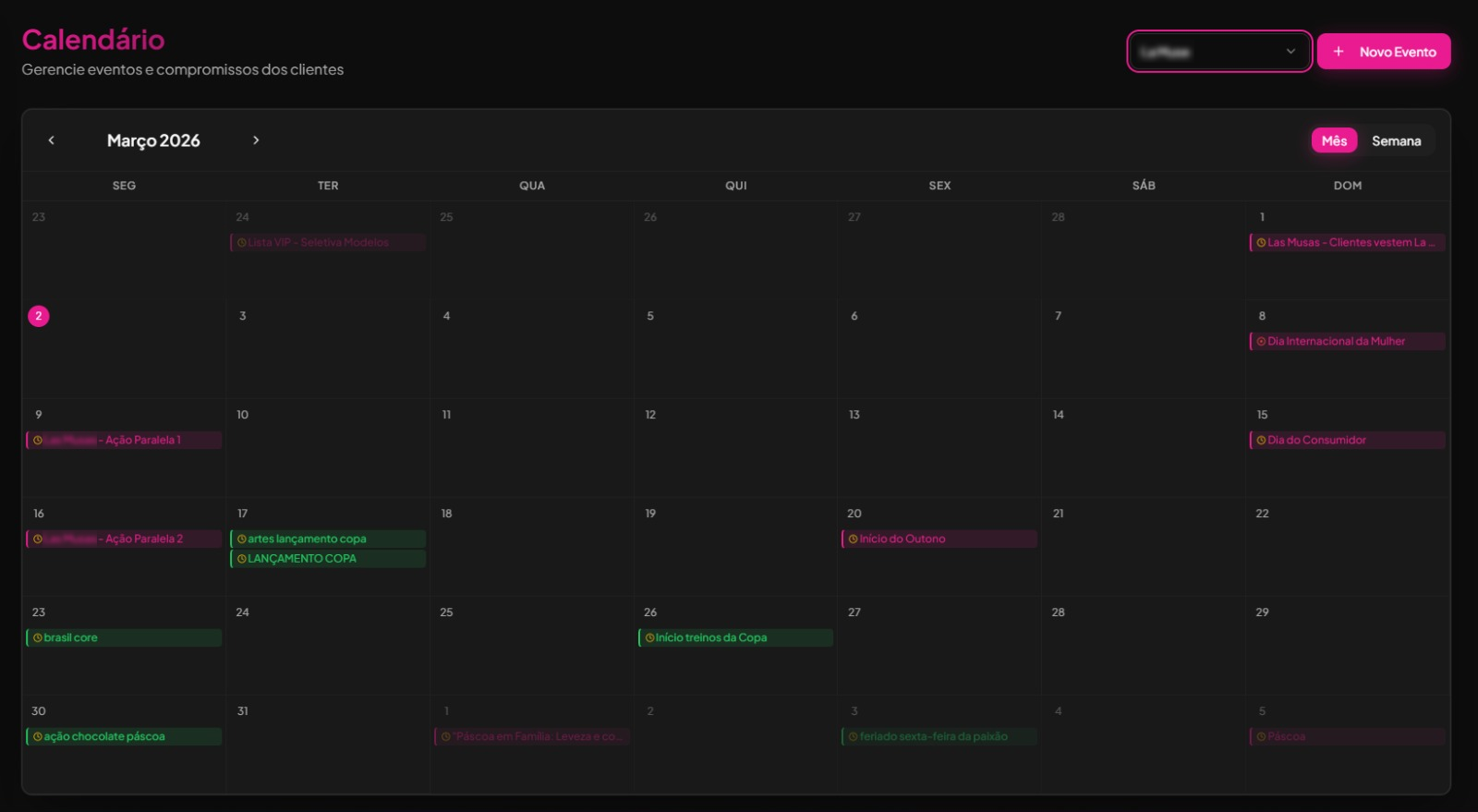Open 'Las Musas - Clientes vestem La' event

point(1348,242)
